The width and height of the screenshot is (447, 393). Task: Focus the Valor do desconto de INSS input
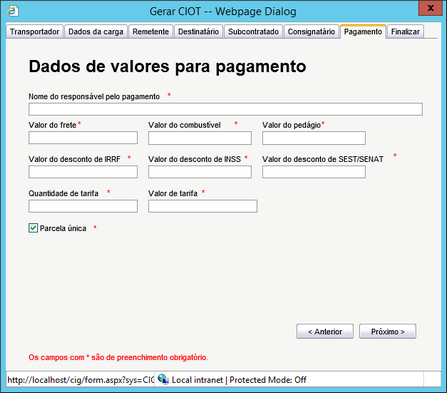coord(200,172)
